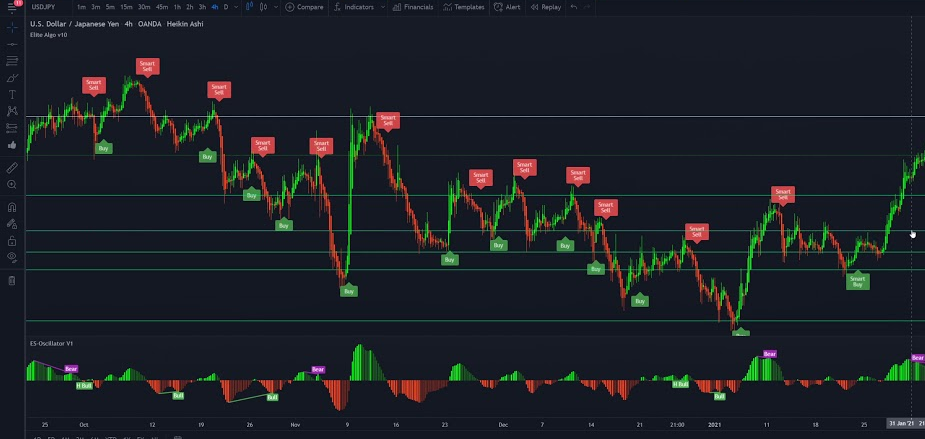
Task: Open the Financials menu
Action: [x=413, y=7]
